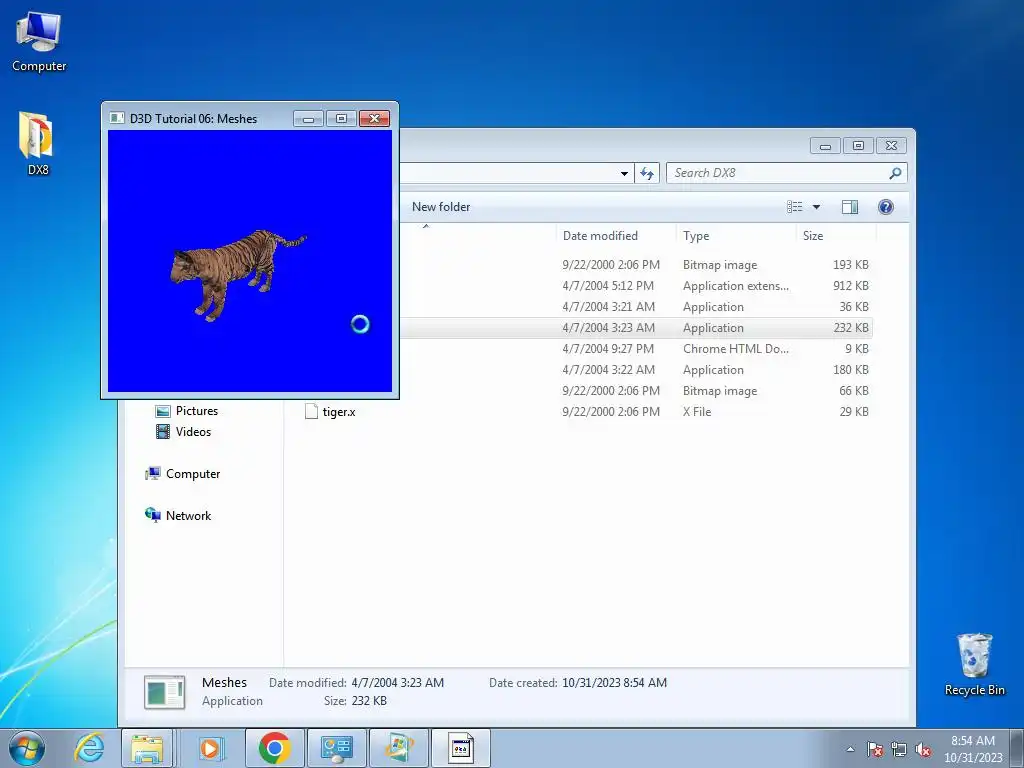Open the Action Center flag icon
Viewport: 1024px width, 768px height.
point(874,750)
